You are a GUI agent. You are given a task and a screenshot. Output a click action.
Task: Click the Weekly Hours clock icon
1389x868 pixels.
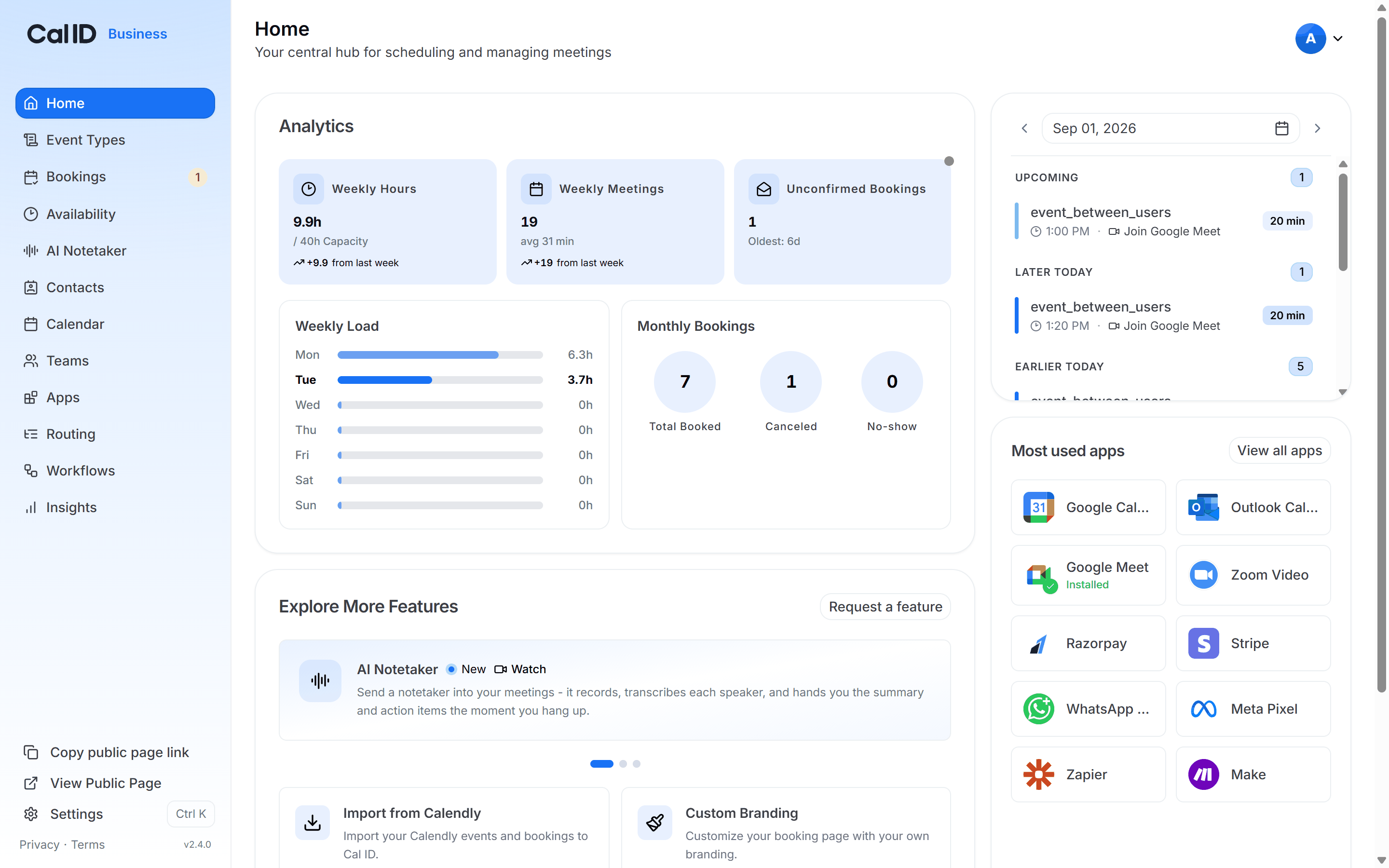click(309, 189)
